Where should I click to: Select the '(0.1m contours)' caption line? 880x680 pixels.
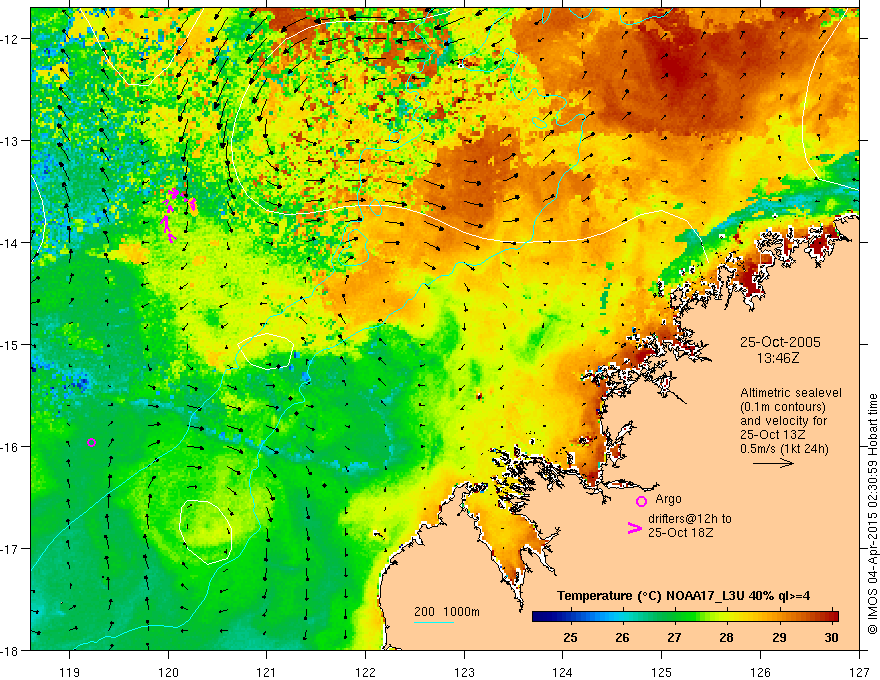[x=783, y=407]
